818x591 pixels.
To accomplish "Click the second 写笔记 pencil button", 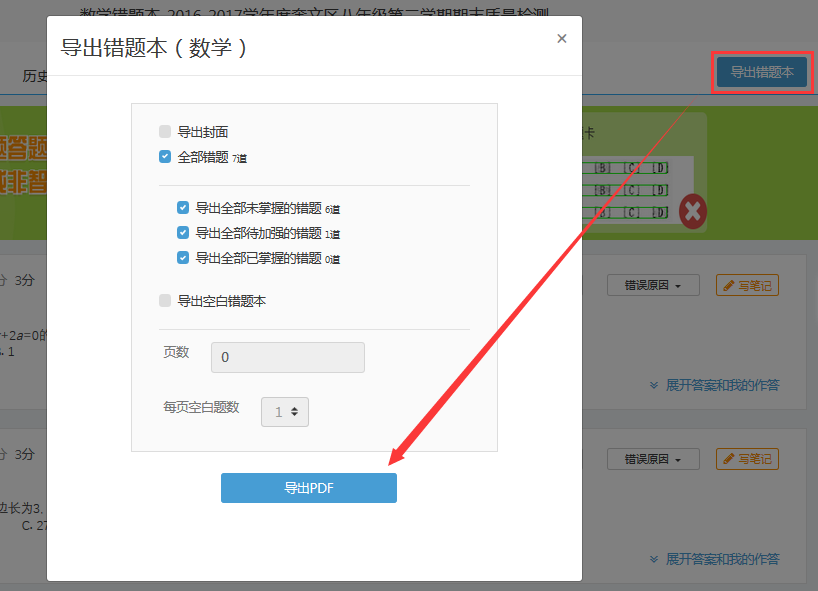I will coord(747,459).
